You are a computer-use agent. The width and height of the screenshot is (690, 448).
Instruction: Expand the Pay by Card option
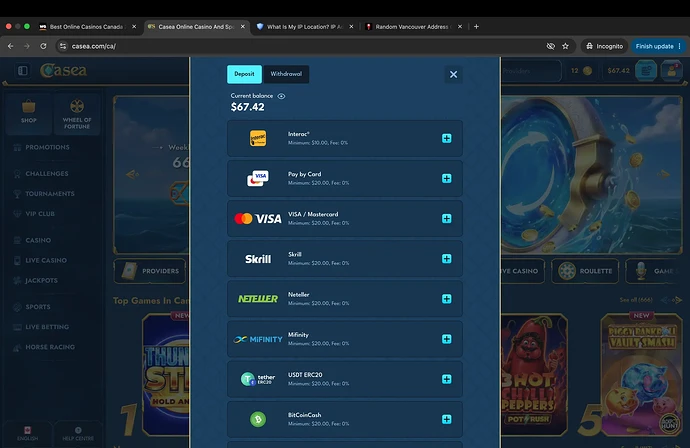coord(446,179)
